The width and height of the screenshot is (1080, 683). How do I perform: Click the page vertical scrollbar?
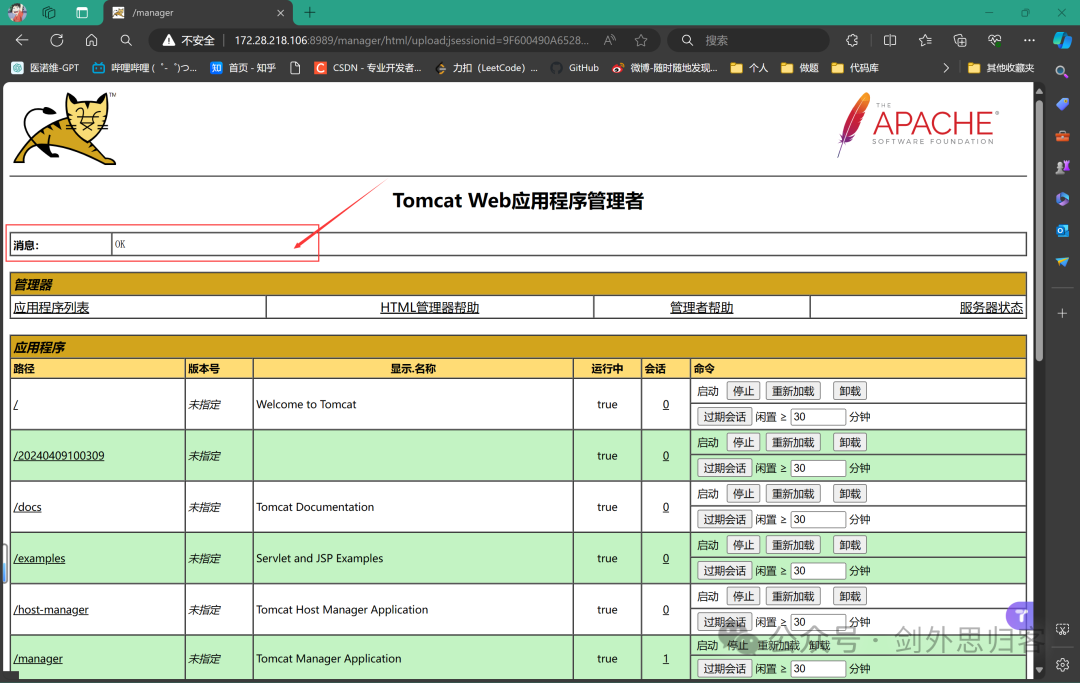[x=1039, y=231]
